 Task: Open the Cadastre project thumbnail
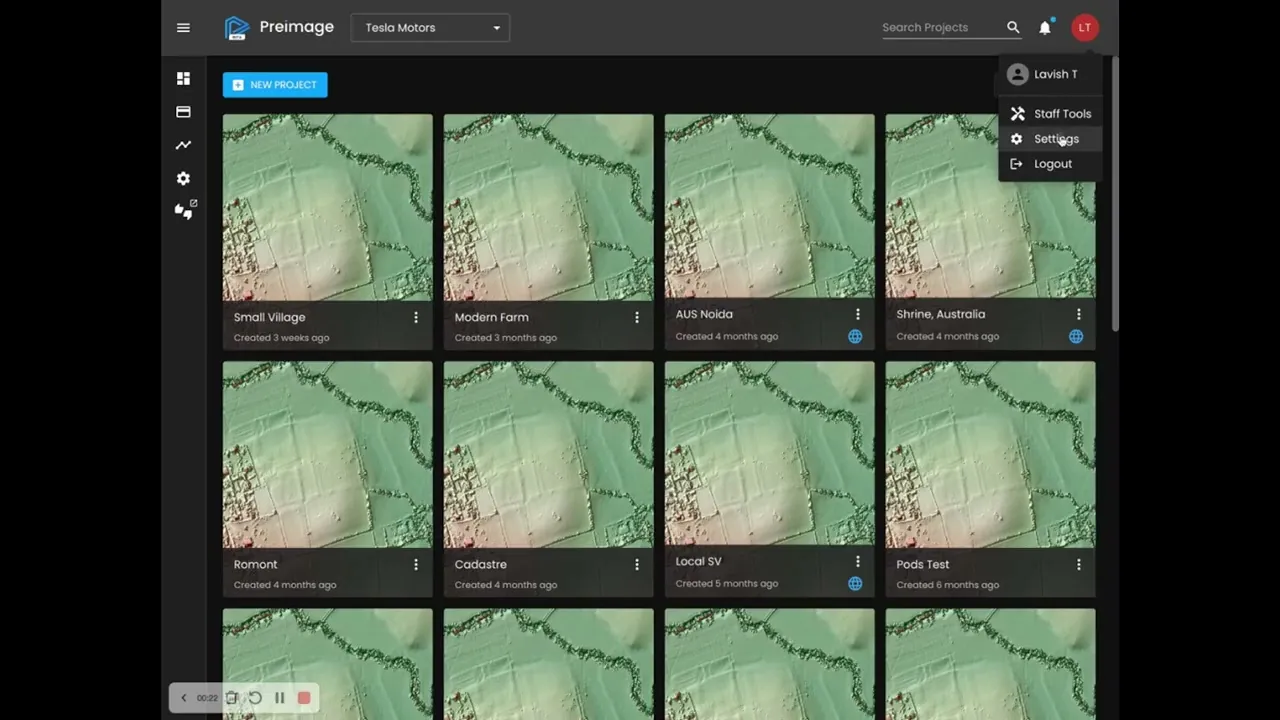549,455
